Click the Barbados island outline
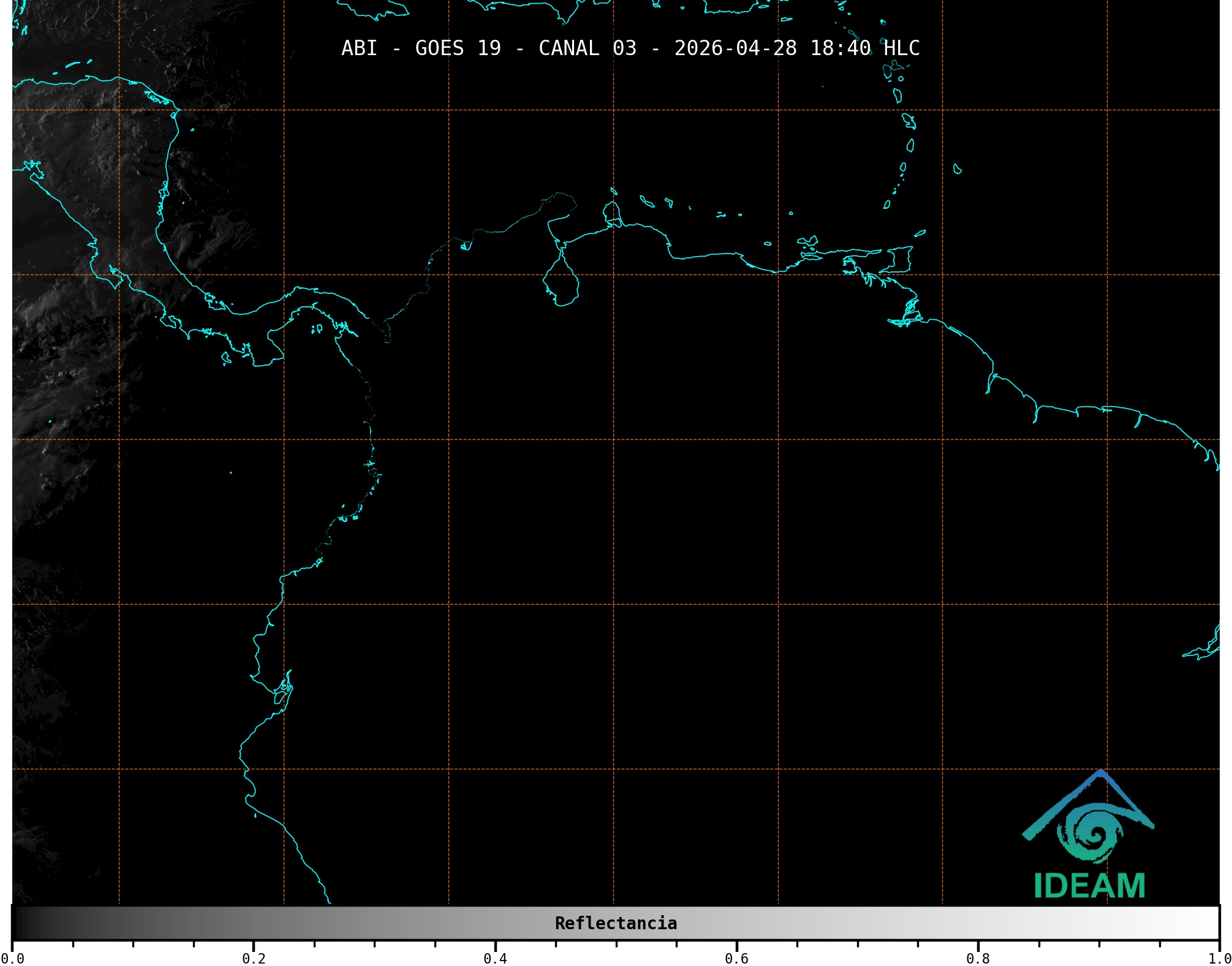Viewport: 1232px width, 966px height. pyautogui.click(x=957, y=169)
